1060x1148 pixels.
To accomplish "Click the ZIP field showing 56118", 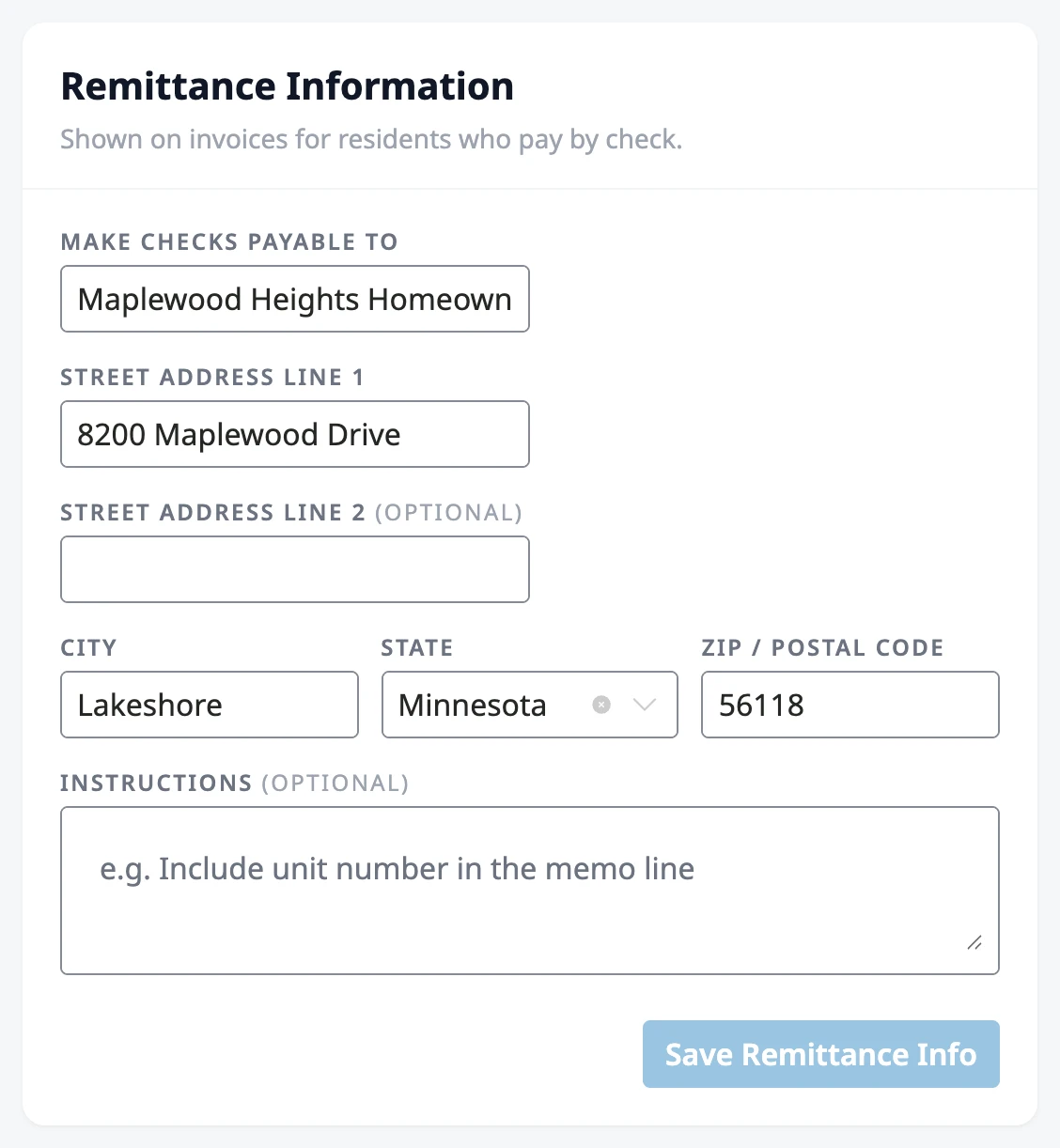I will click(850, 705).
